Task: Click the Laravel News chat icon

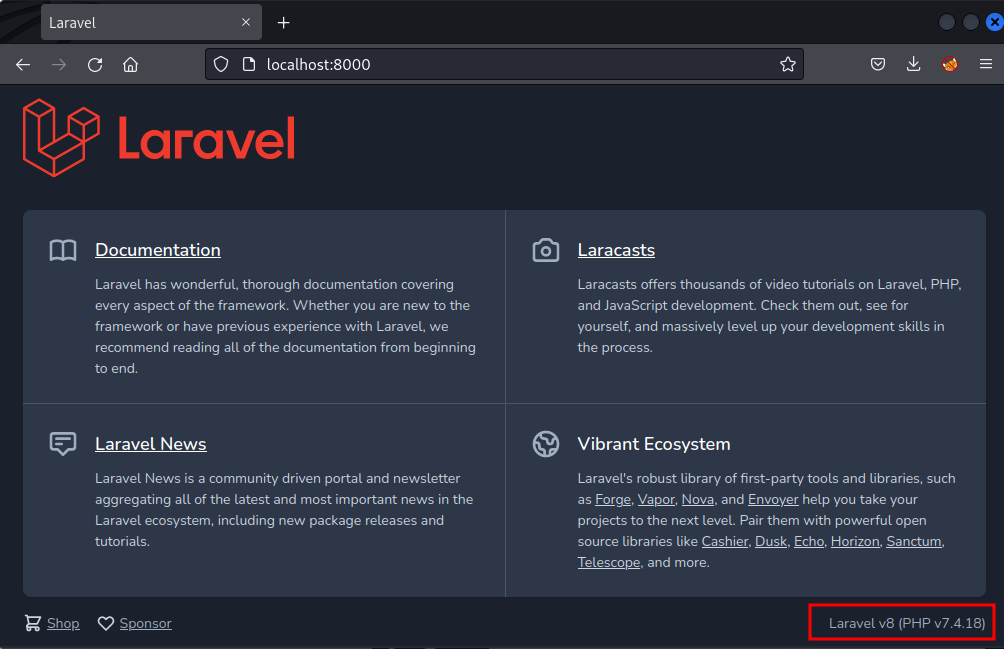Action: (x=63, y=444)
